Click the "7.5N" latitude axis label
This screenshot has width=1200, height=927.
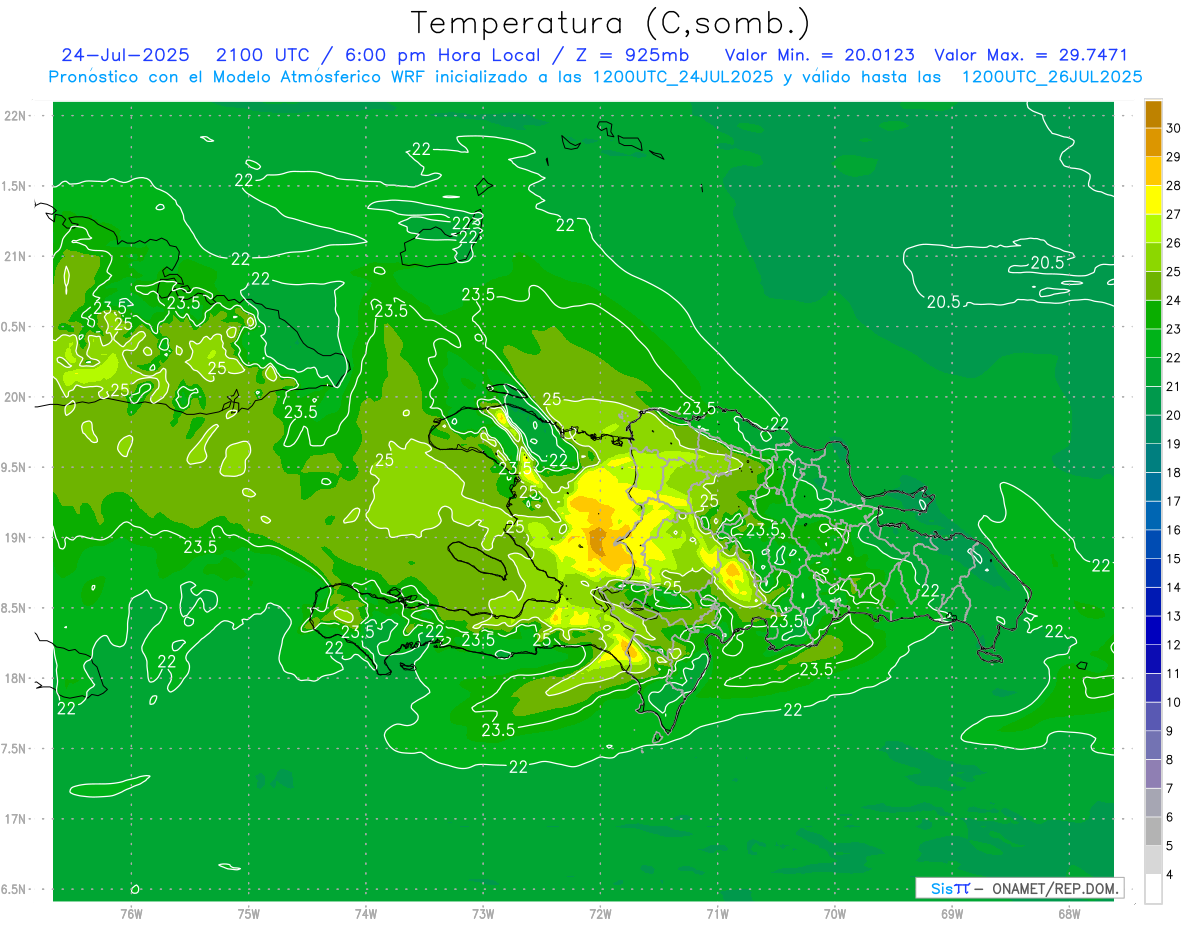(x=15, y=749)
